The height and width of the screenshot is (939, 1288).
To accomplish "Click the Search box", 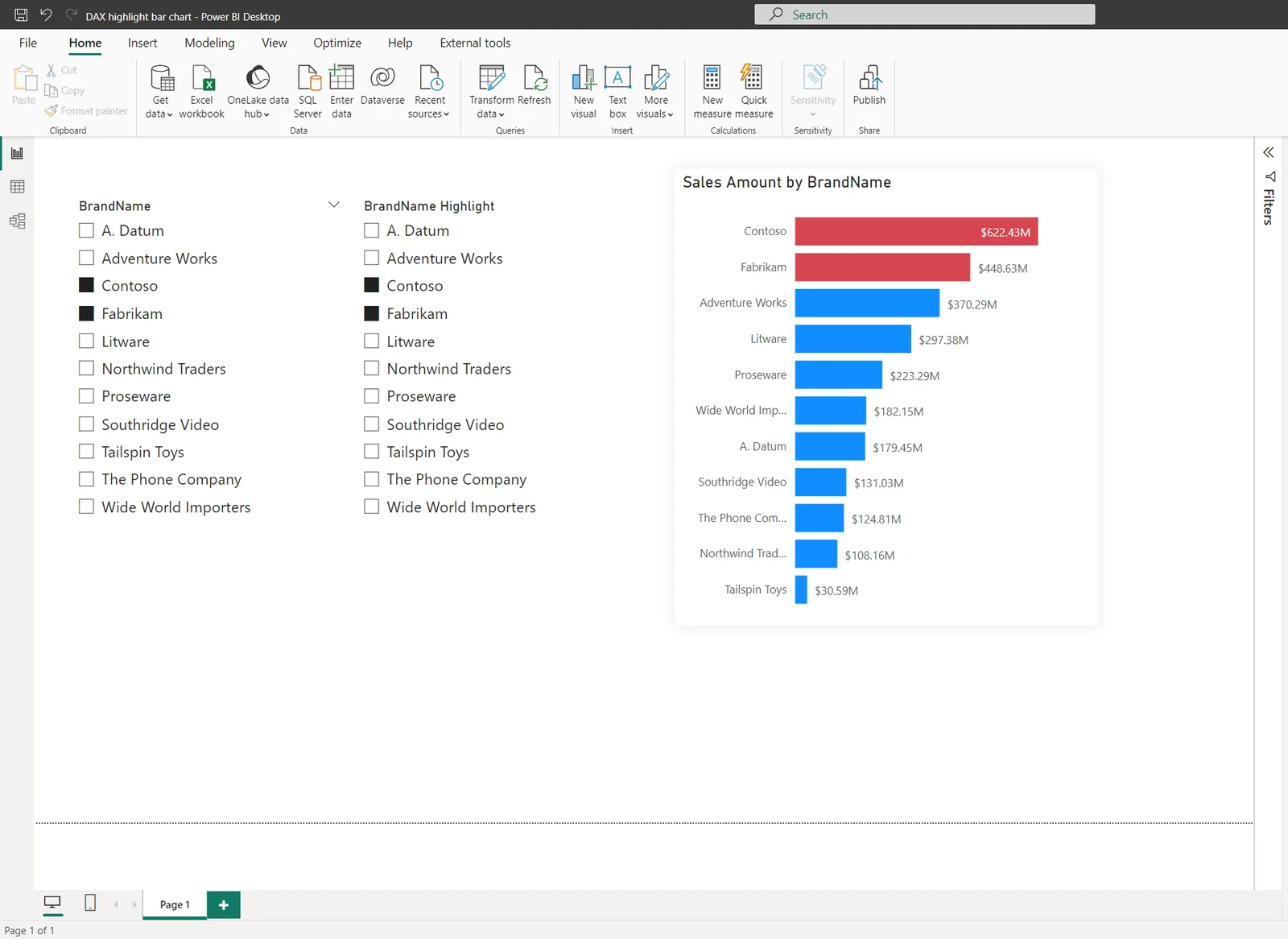I will (924, 14).
